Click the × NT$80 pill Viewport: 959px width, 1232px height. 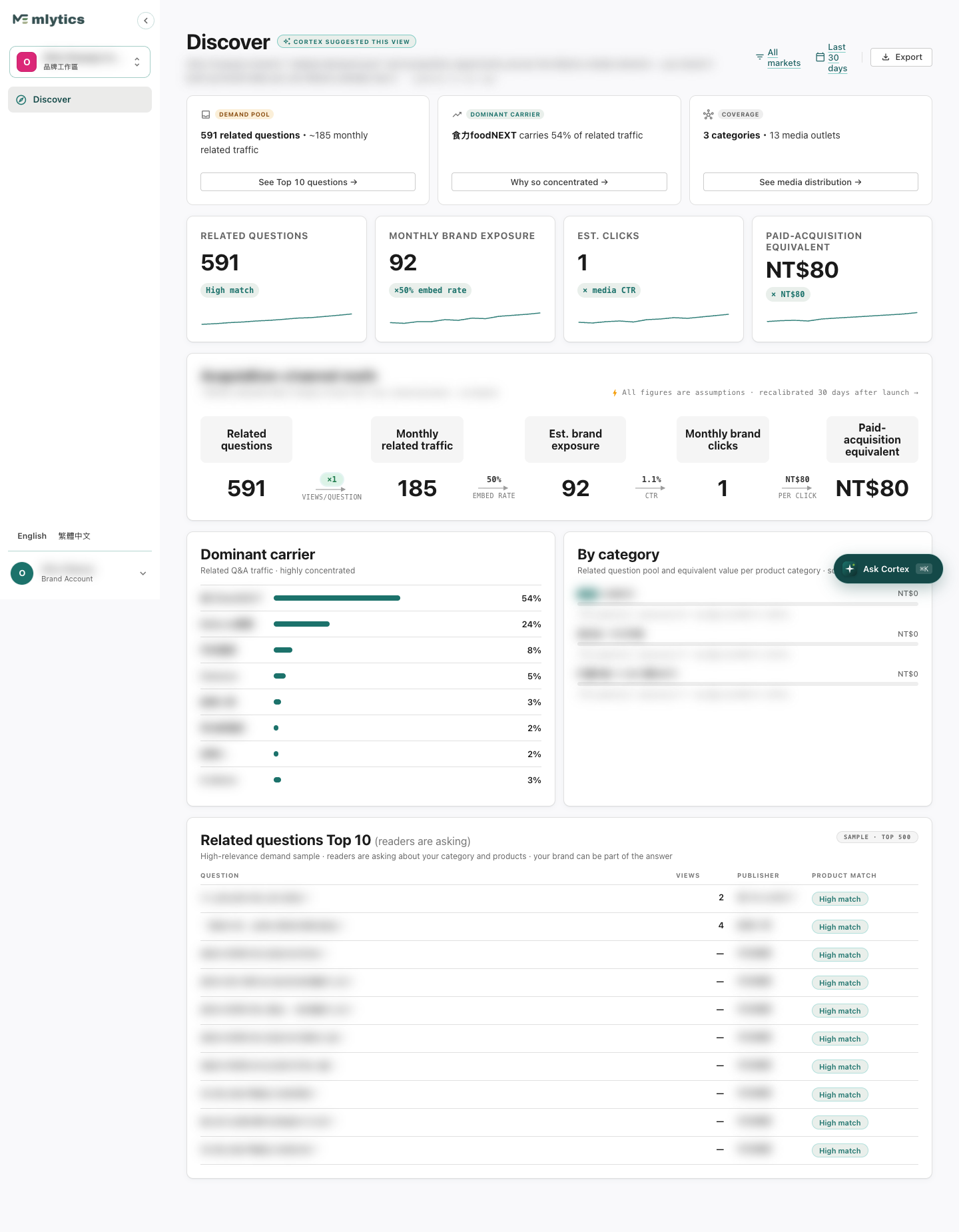point(788,294)
